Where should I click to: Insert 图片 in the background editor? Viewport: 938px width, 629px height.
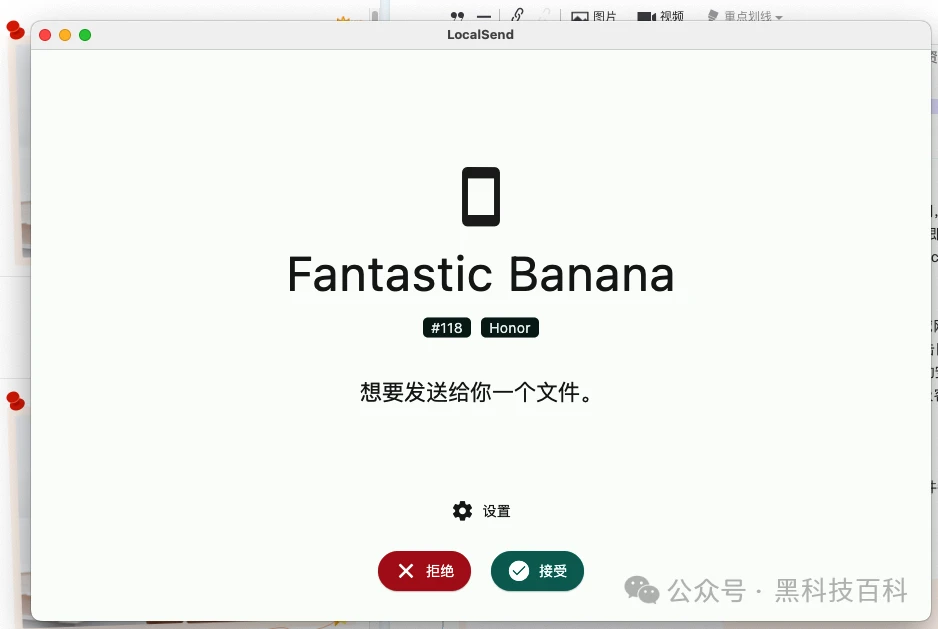click(593, 16)
